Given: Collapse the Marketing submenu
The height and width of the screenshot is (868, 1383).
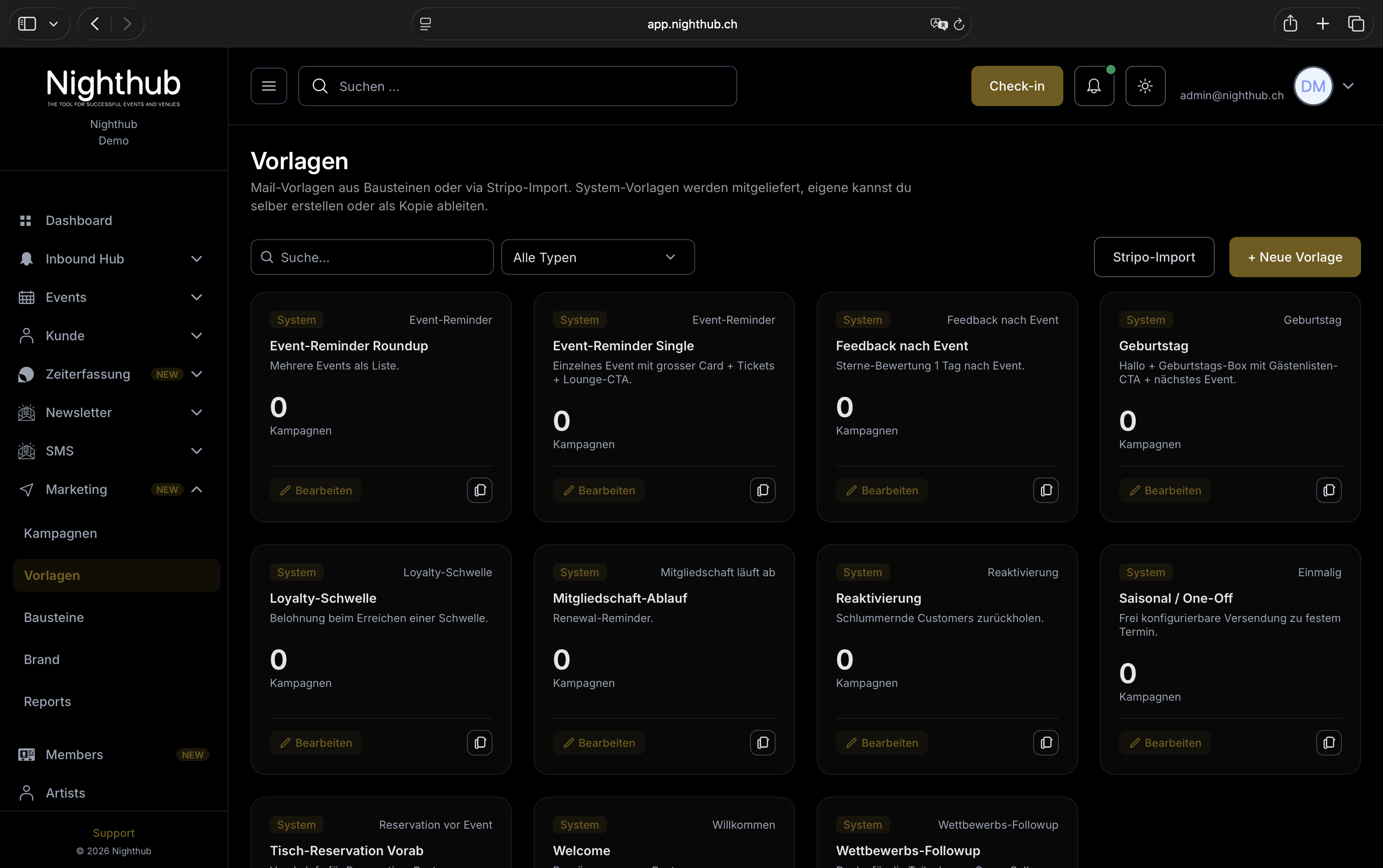Looking at the screenshot, I should pos(196,490).
